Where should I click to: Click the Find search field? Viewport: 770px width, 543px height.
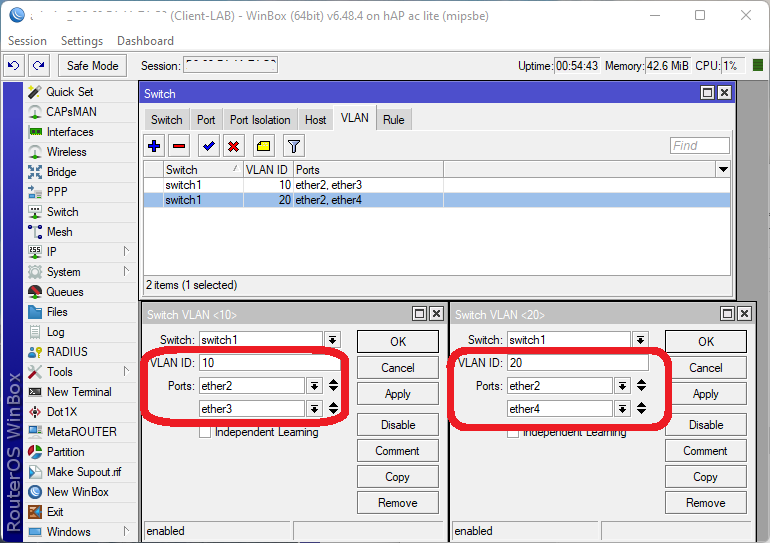(699, 146)
